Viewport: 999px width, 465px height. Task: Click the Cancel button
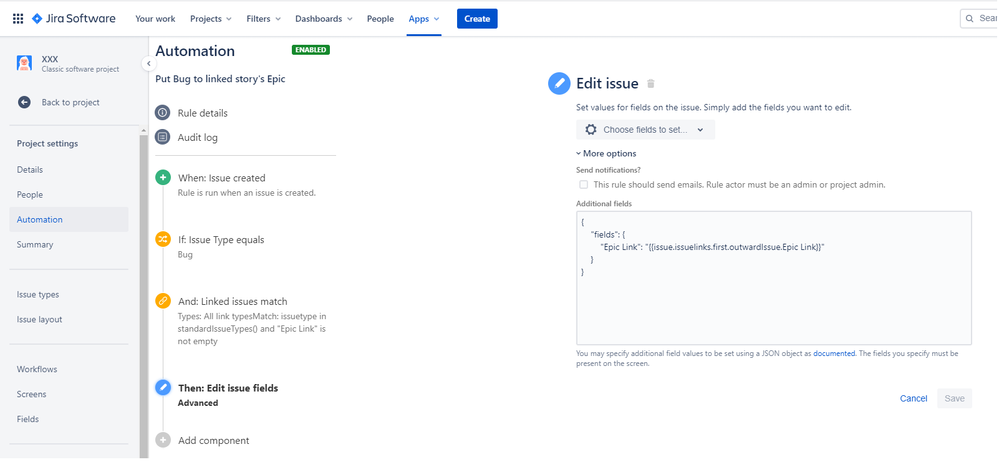click(x=914, y=398)
